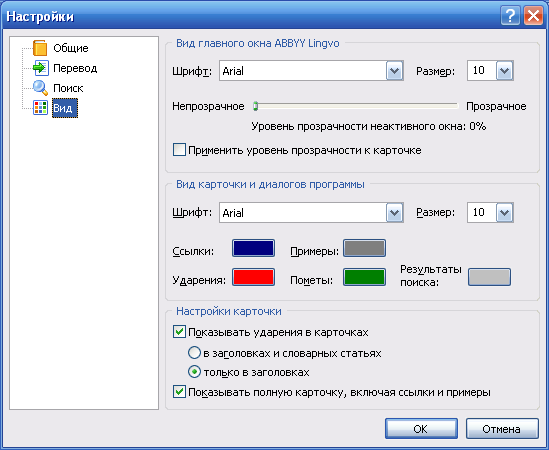The width and height of the screenshot is (549, 450).
Task: Select Вид in the settings tree
Action: point(65,108)
